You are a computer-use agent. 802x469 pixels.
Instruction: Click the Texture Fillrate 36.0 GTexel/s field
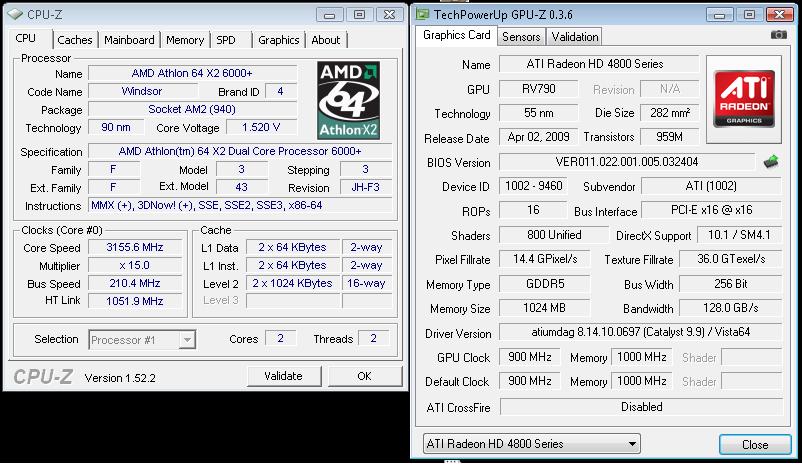point(730,259)
